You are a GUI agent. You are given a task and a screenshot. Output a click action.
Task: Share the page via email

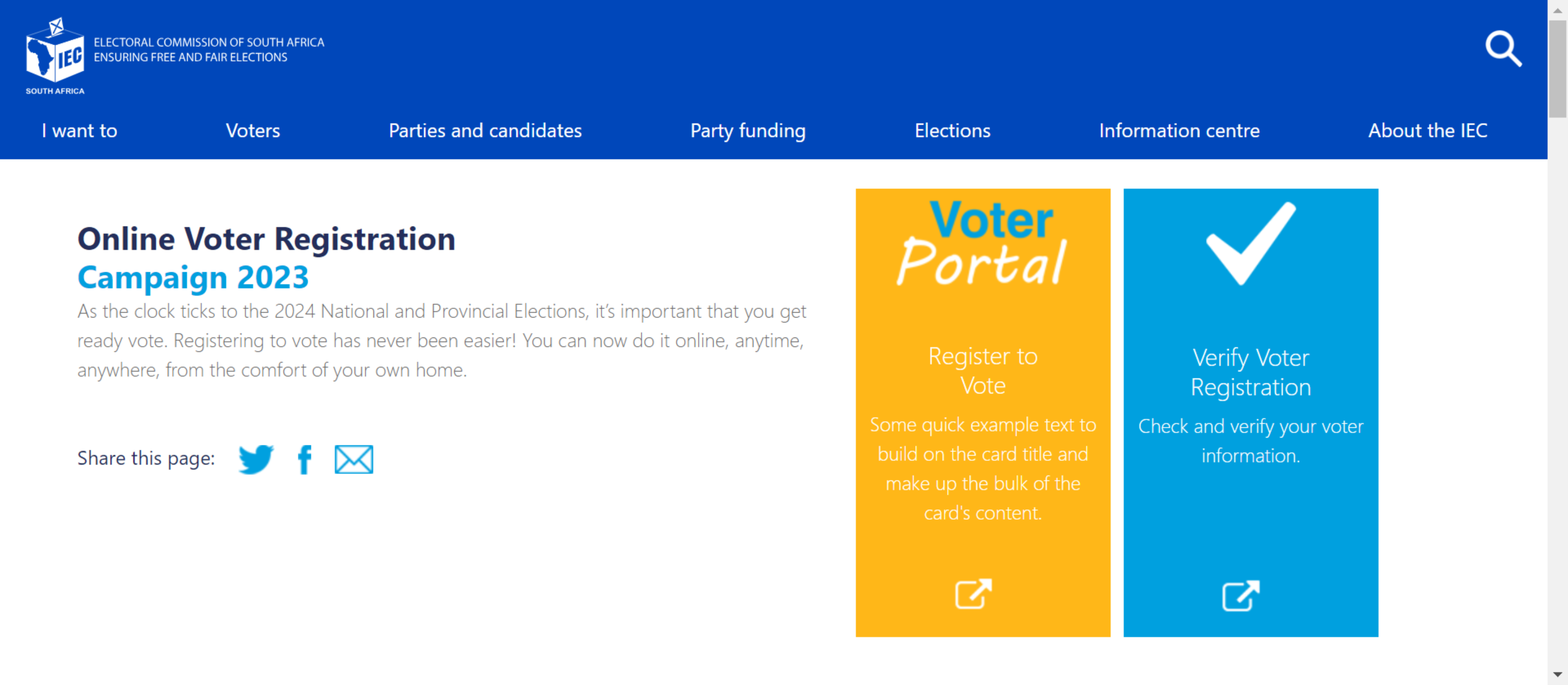354,458
